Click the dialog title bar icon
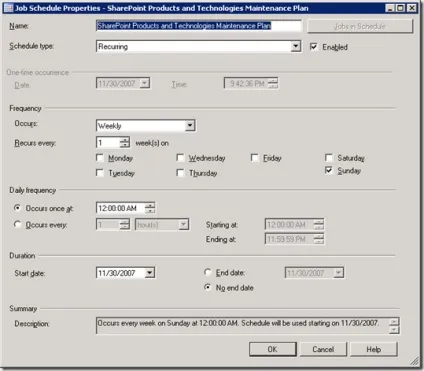 pos(9,8)
